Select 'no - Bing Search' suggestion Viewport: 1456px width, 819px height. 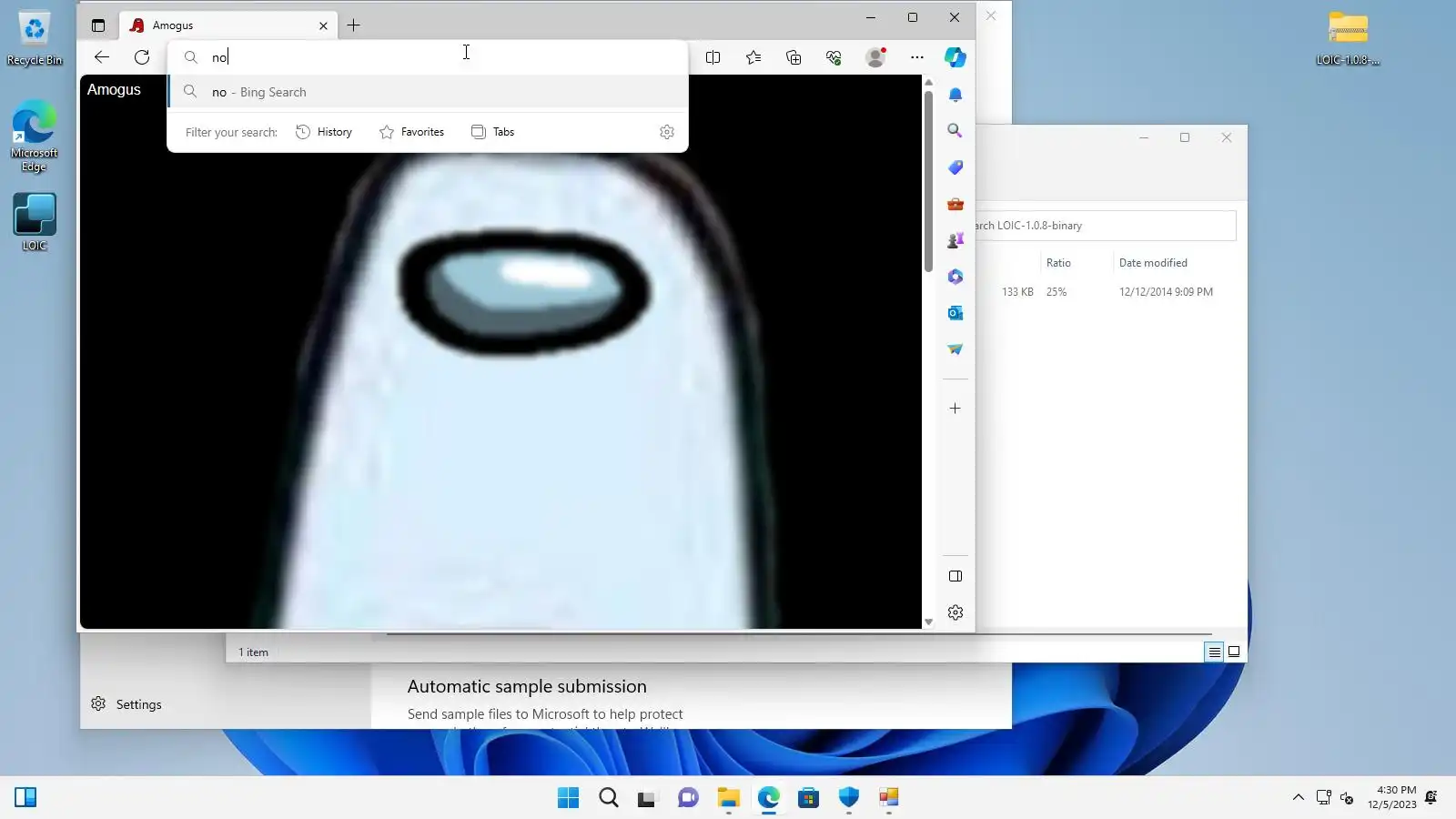428,92
